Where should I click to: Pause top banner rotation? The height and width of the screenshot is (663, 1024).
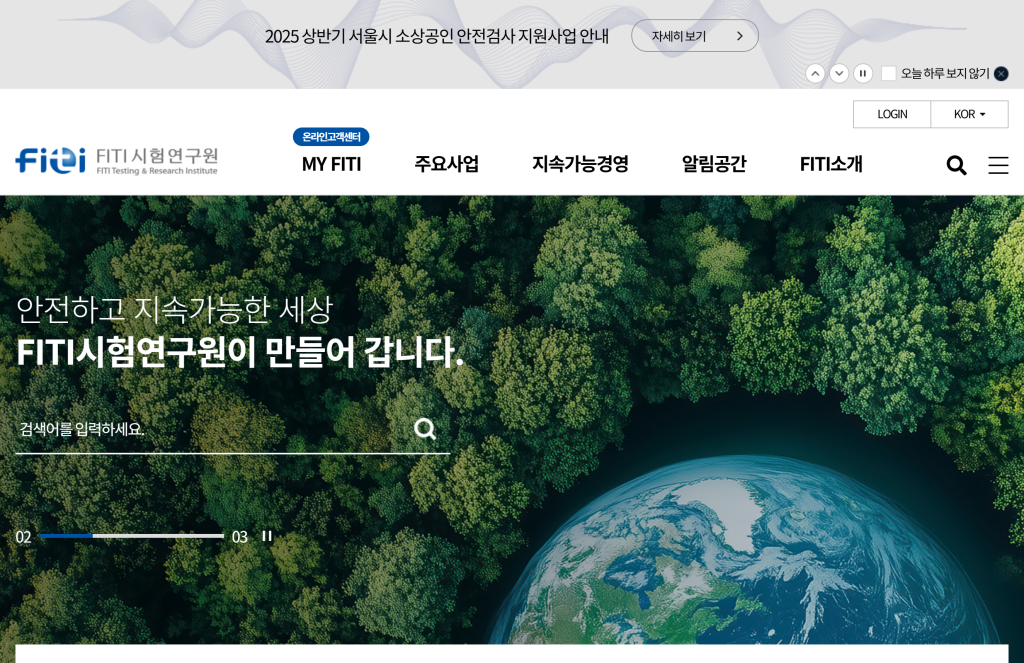pyautogui.click(x=863, y=73)
